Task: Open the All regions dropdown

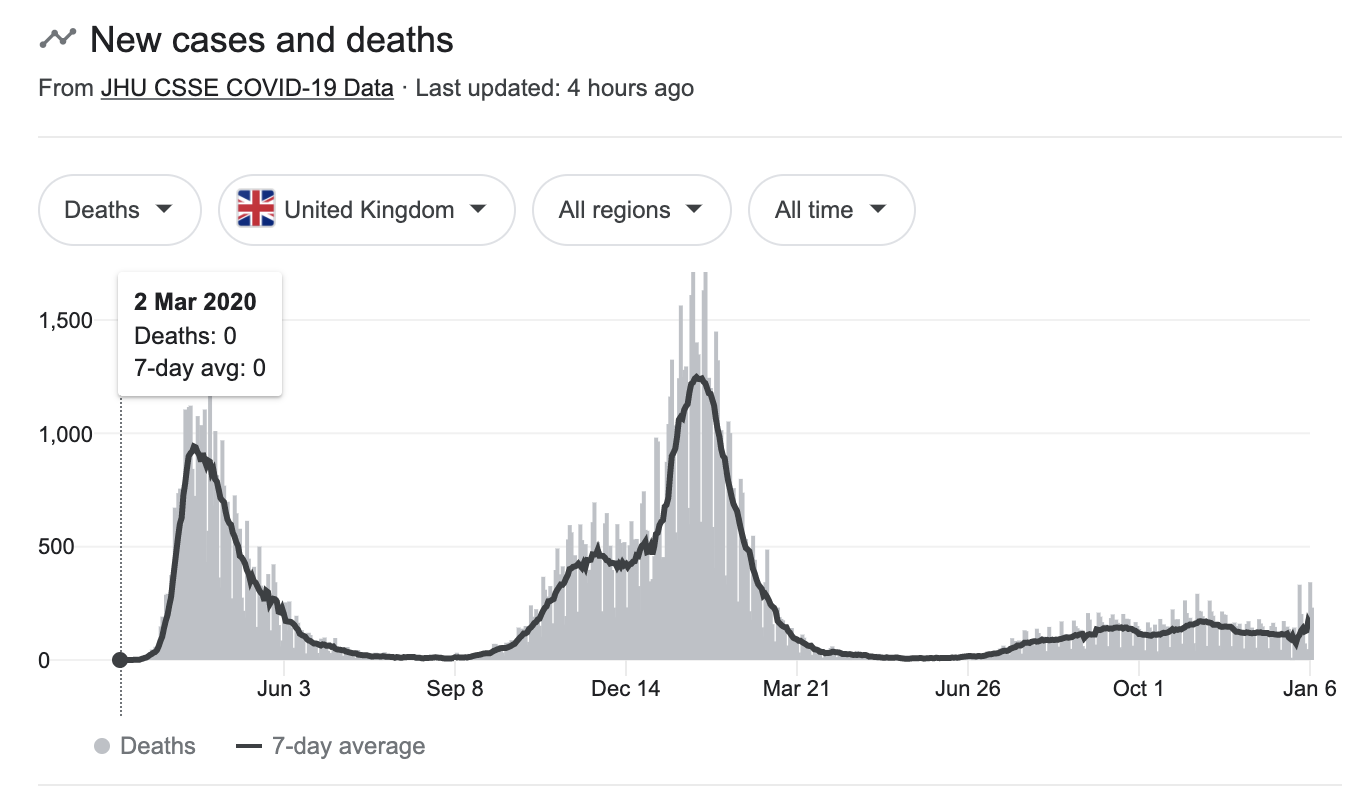Action: click(x=631, y=210)
